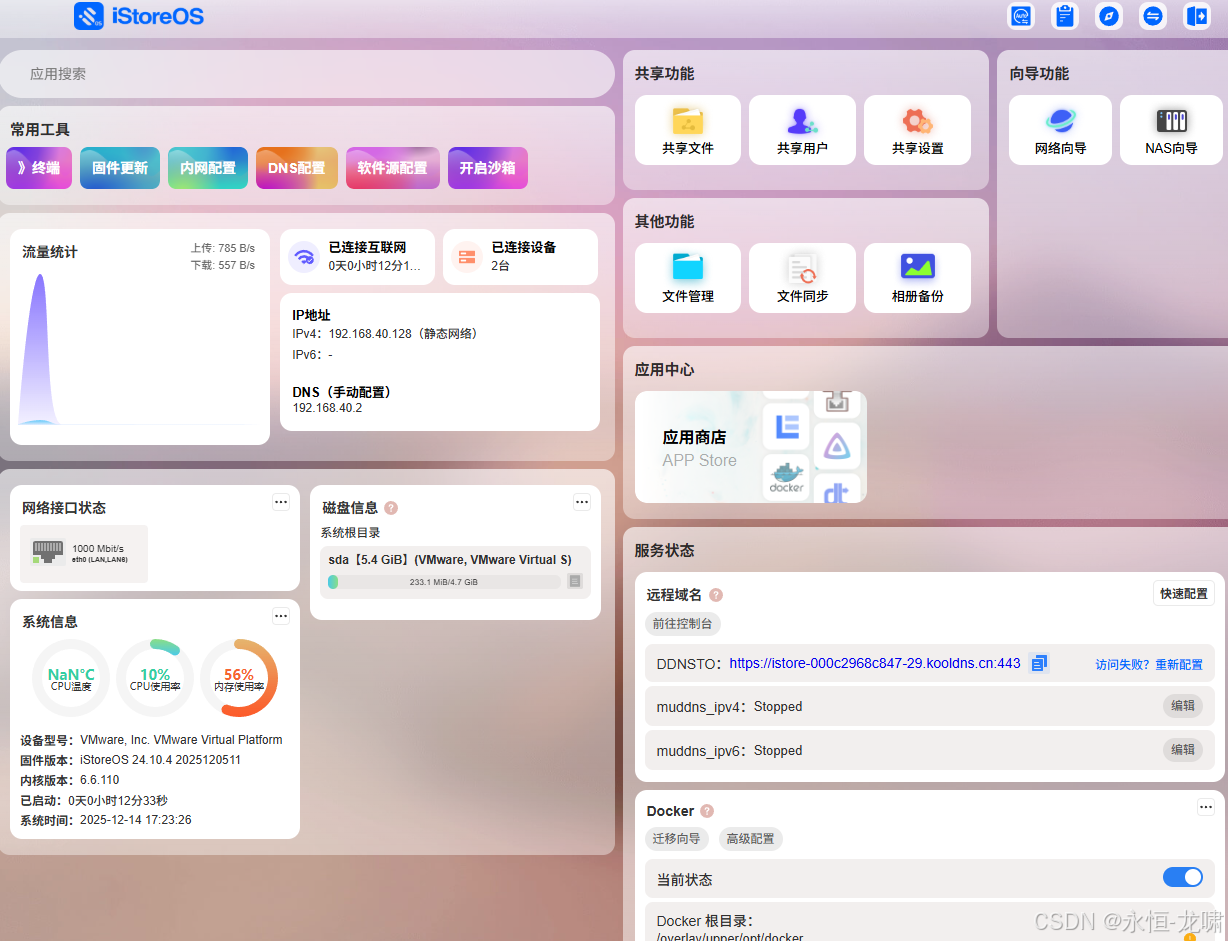This screenshot has height=941, width=1228.
Task: Open Docker card three-dot menu
Action: [1206, 806]
